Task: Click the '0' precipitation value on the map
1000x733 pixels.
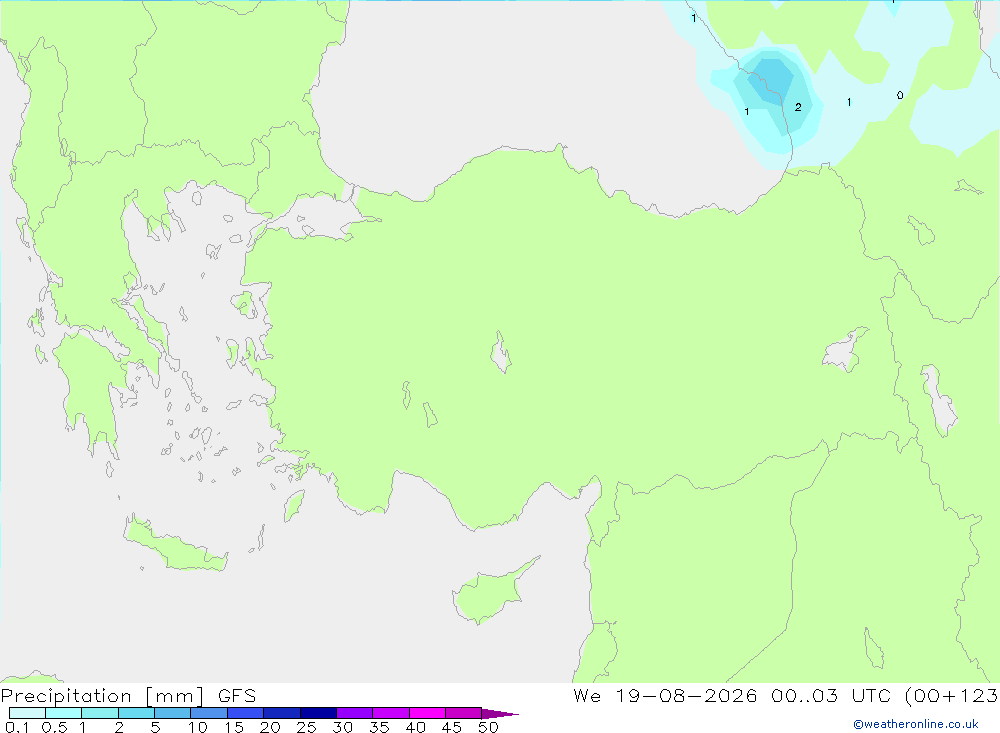Action: click(x=900, y=95)
